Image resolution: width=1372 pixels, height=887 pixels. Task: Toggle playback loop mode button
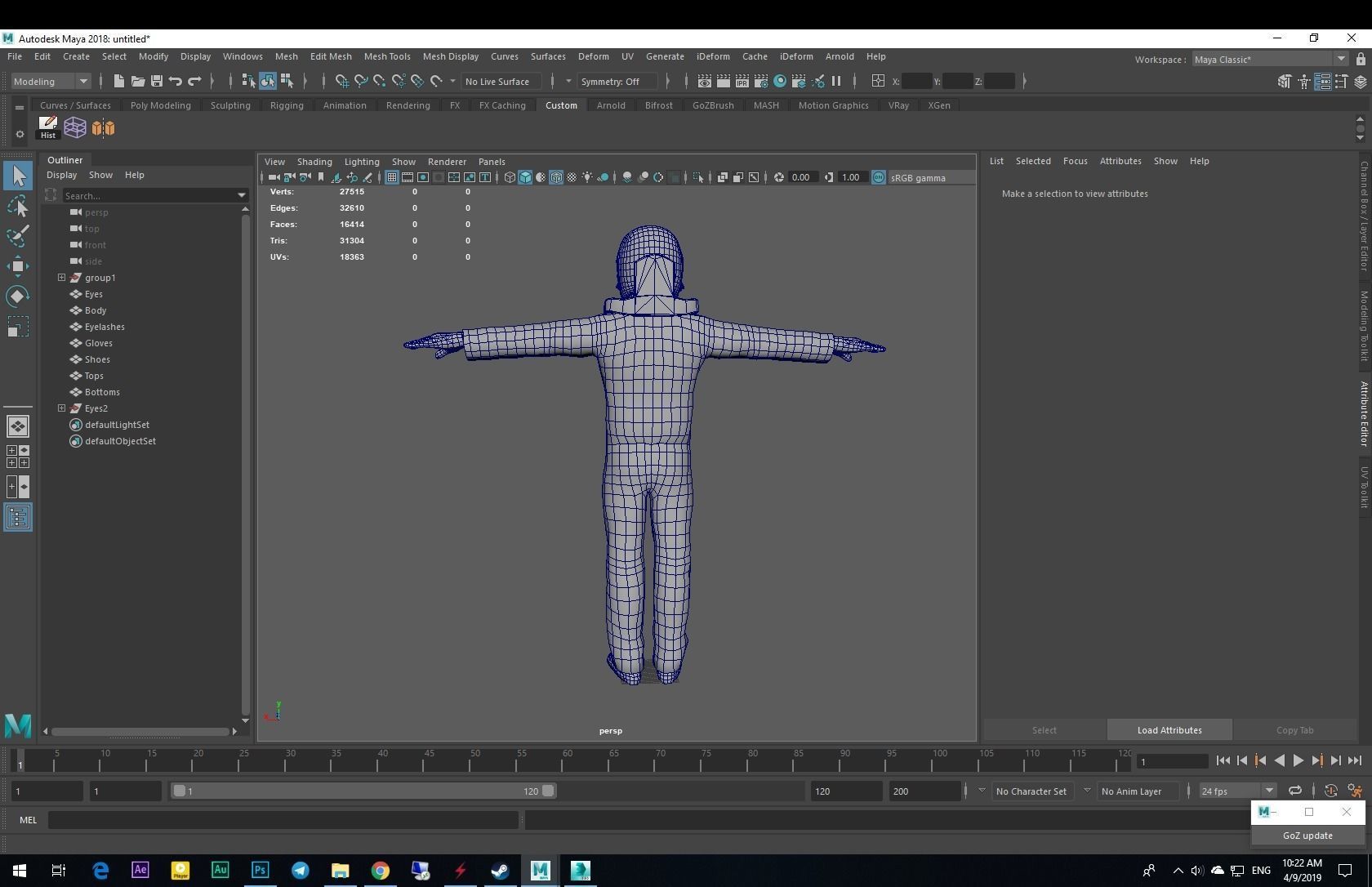[x=1294, y=791]
